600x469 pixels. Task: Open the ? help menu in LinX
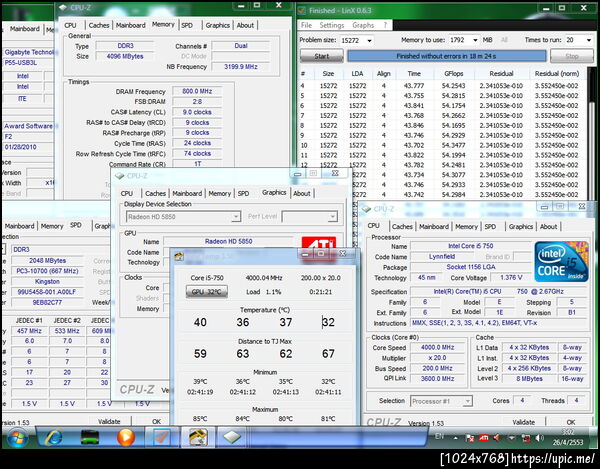point(385,25)
